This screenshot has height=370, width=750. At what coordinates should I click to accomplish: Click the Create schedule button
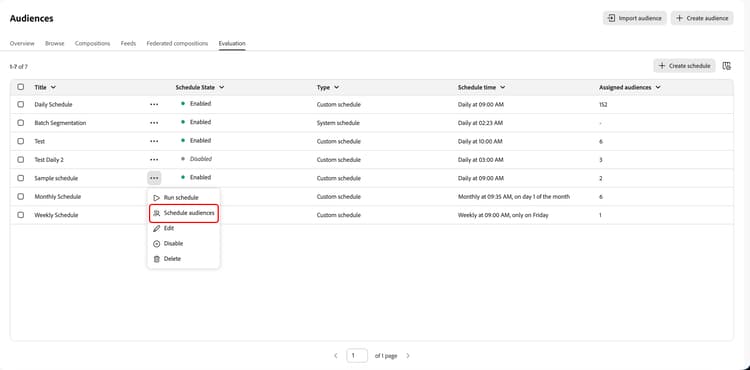coord(684,66)
